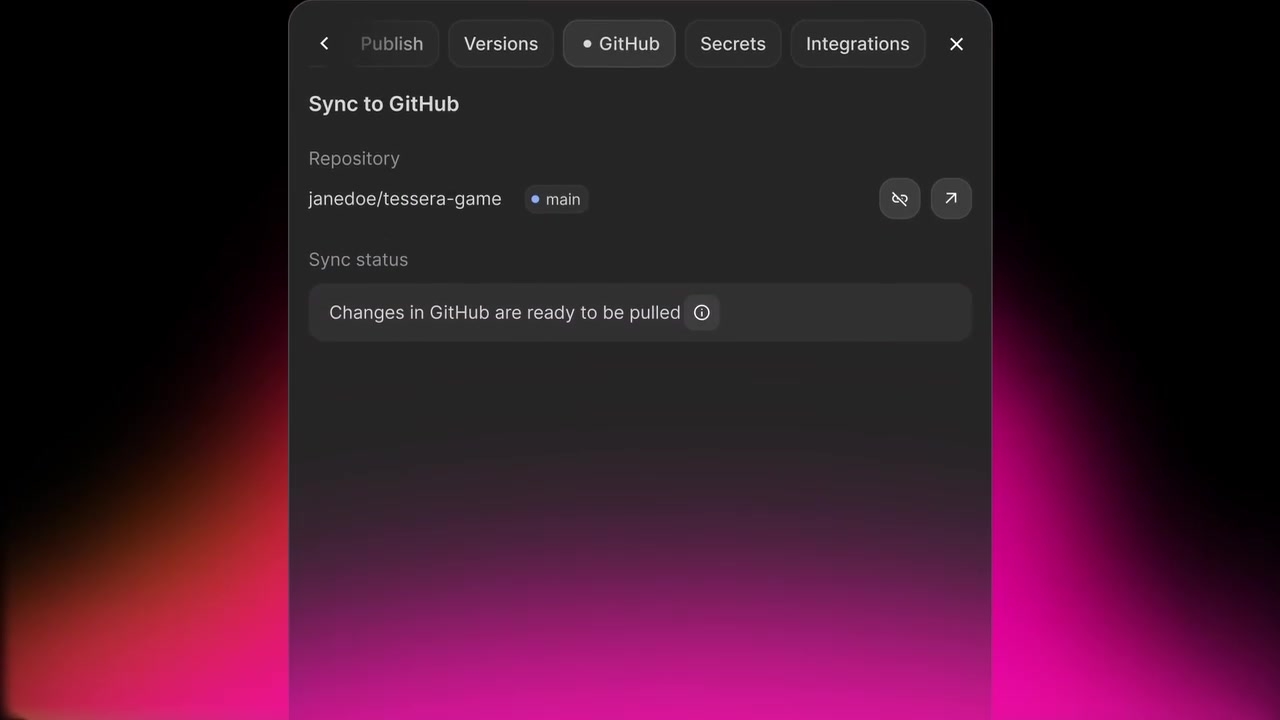Show sync status info icon
This screenshot has width=1280, height=720.
tap(702, 312)
